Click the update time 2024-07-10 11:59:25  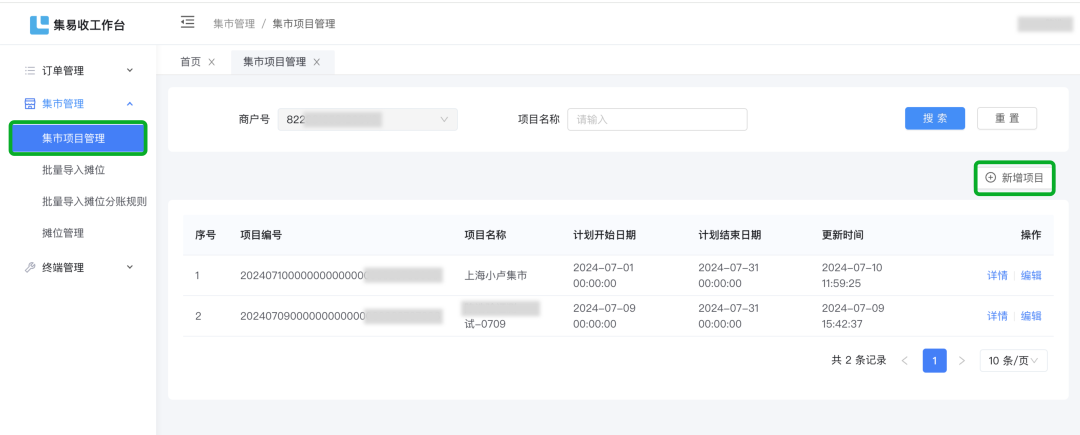pyautogui.click(x=852, y=275)
